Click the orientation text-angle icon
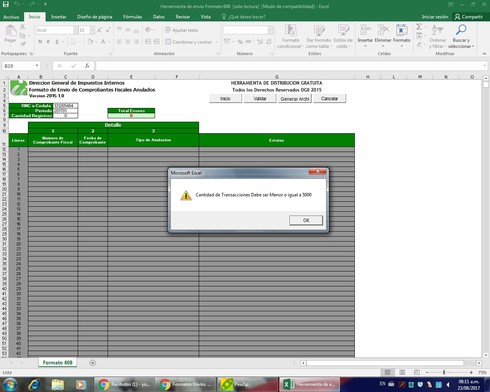This screenshot has height=392, width=490. point(148,30)
